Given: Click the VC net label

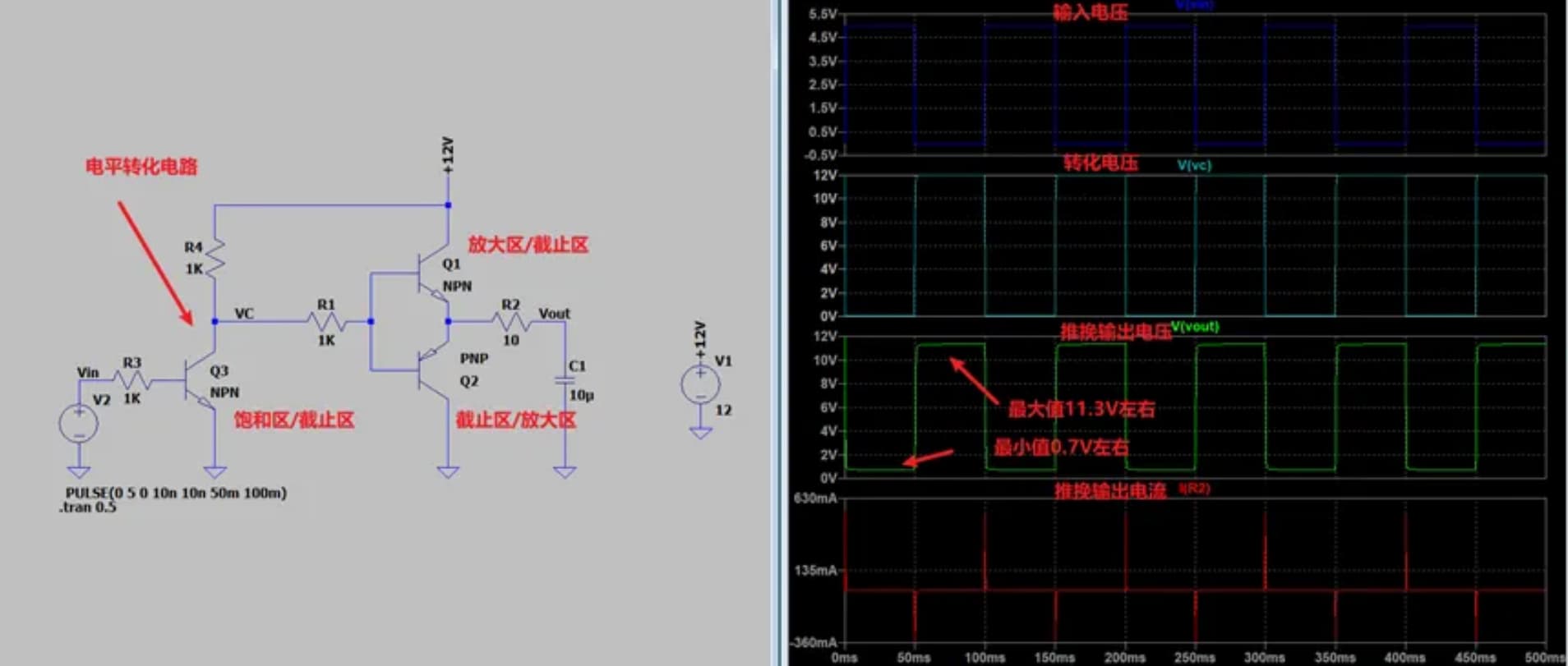Looking at the screenshot, I should click(x=244, y=314).
